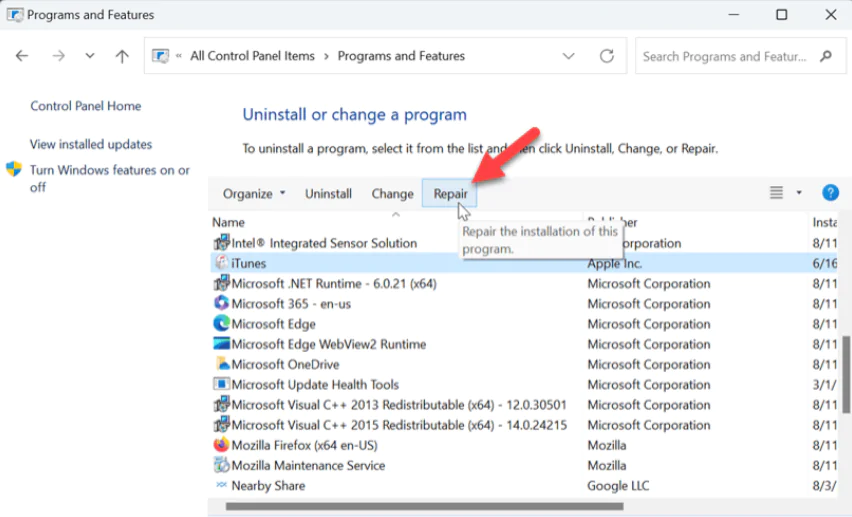Image resolution: width=852 pixels, height=517 pixels.
Task: Open more view options arrow
Action: coord(799,192)
